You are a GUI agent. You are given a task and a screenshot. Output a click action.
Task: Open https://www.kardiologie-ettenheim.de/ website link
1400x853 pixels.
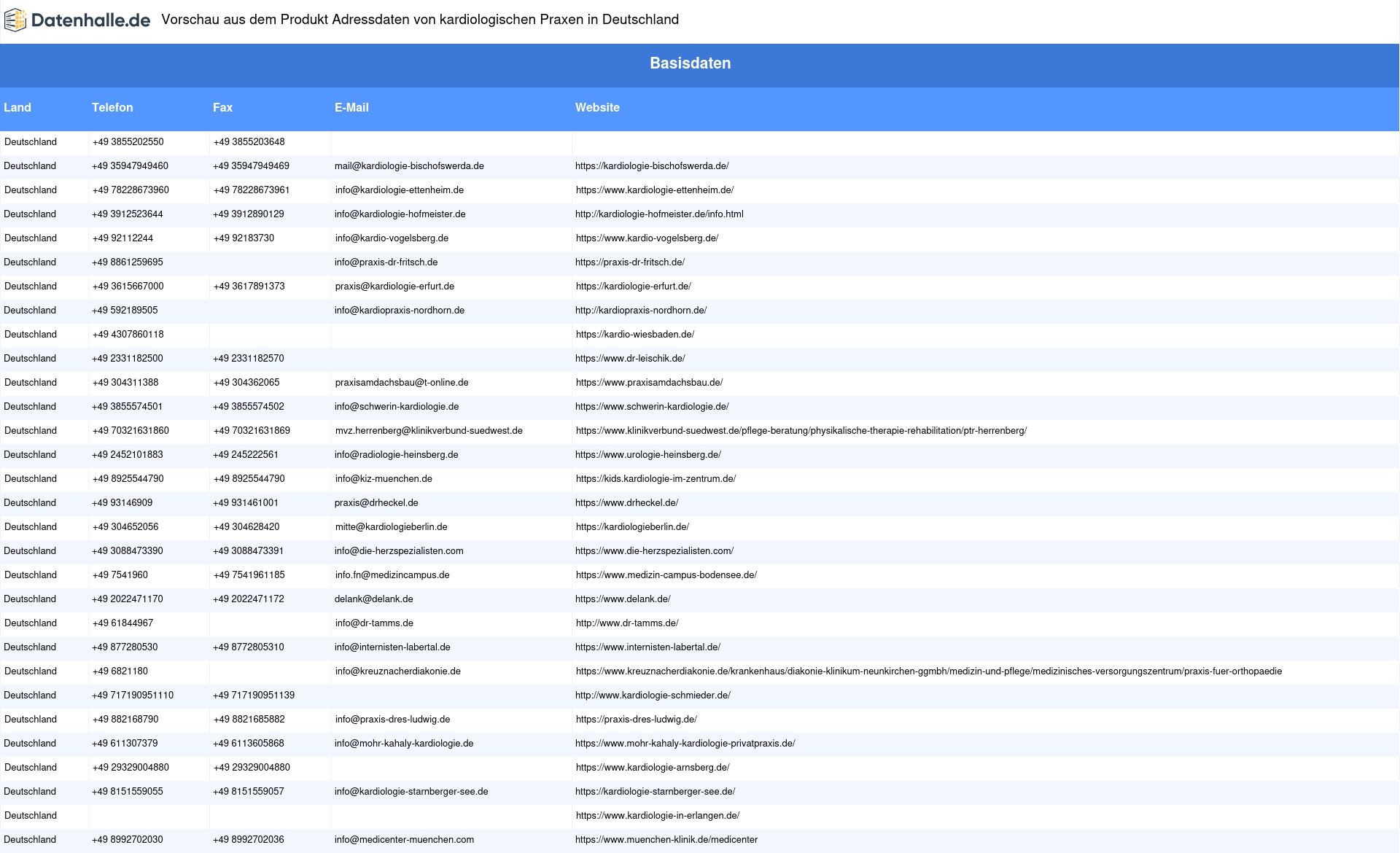[x=655, y=190]
